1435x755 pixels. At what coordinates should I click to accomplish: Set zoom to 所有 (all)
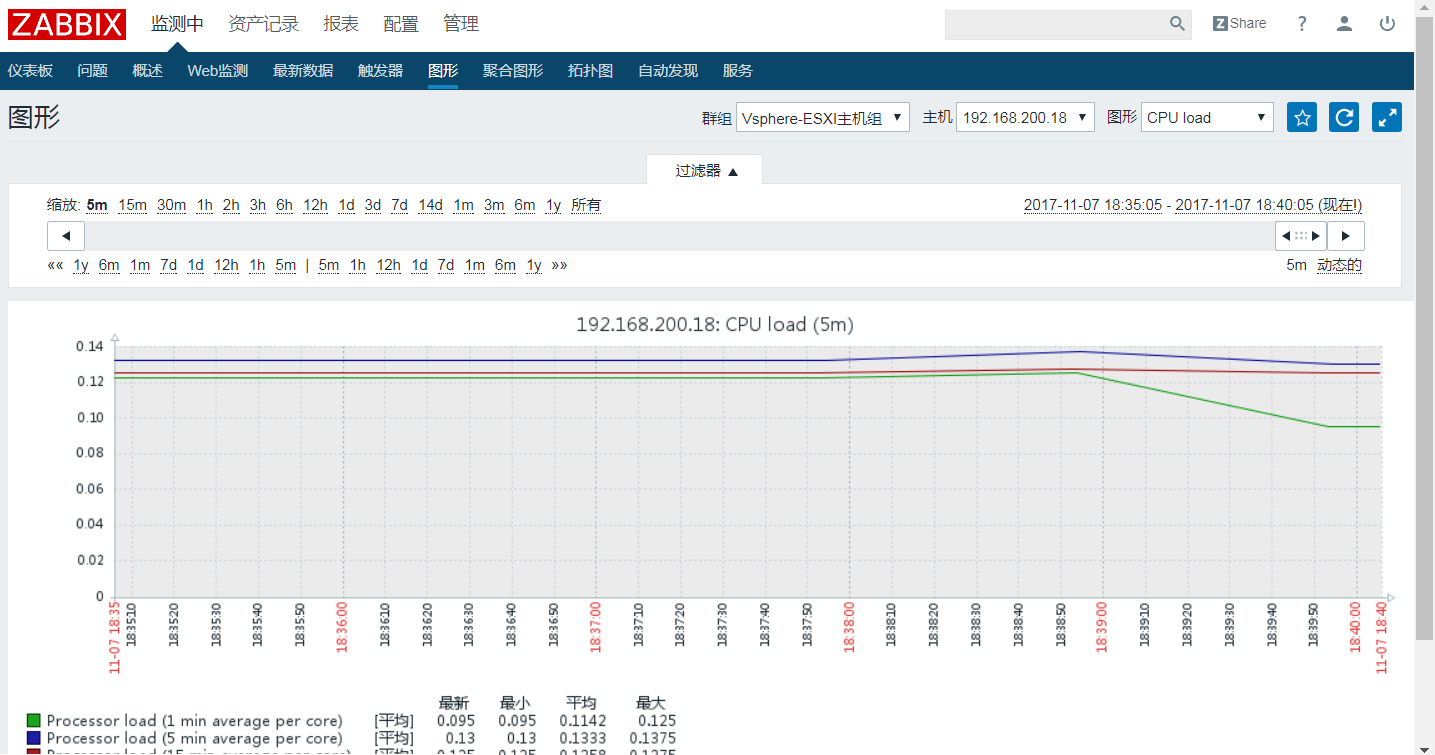586,205
